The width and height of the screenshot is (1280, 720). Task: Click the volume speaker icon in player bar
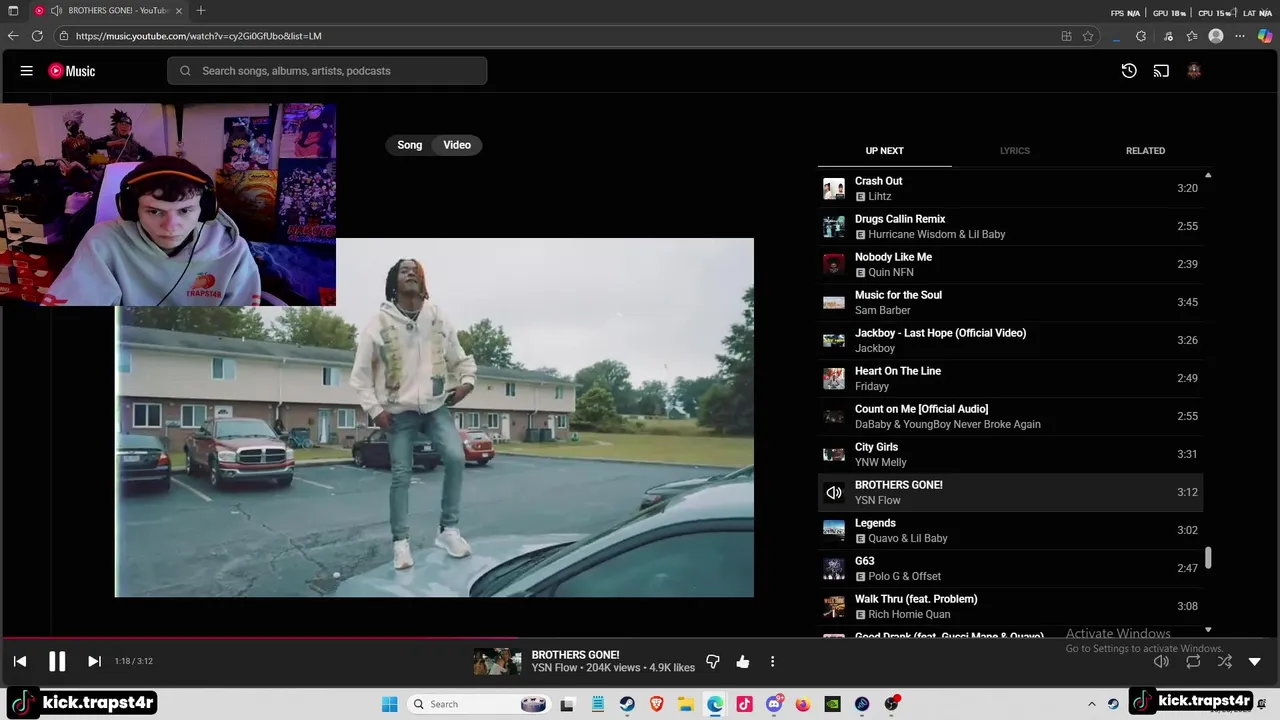click(1161, 661)
